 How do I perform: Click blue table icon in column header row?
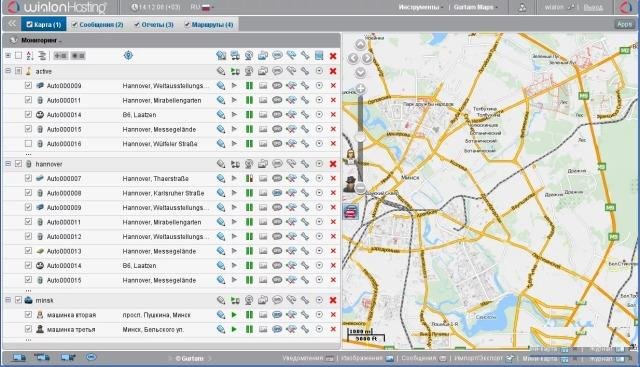[319, 56]
